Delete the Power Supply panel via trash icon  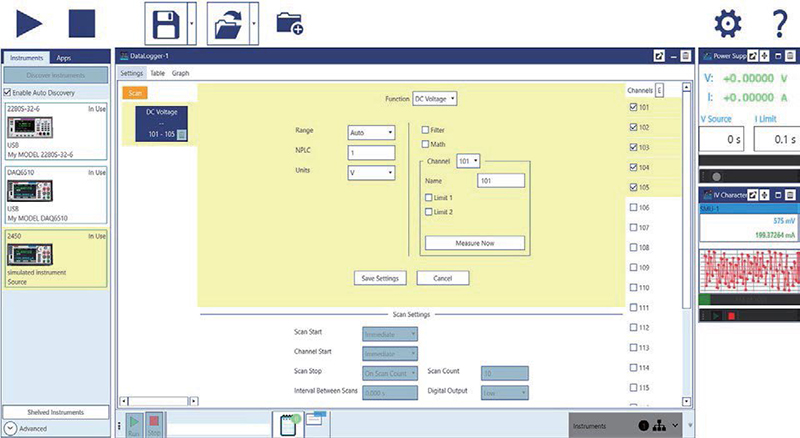click(790, 56)
